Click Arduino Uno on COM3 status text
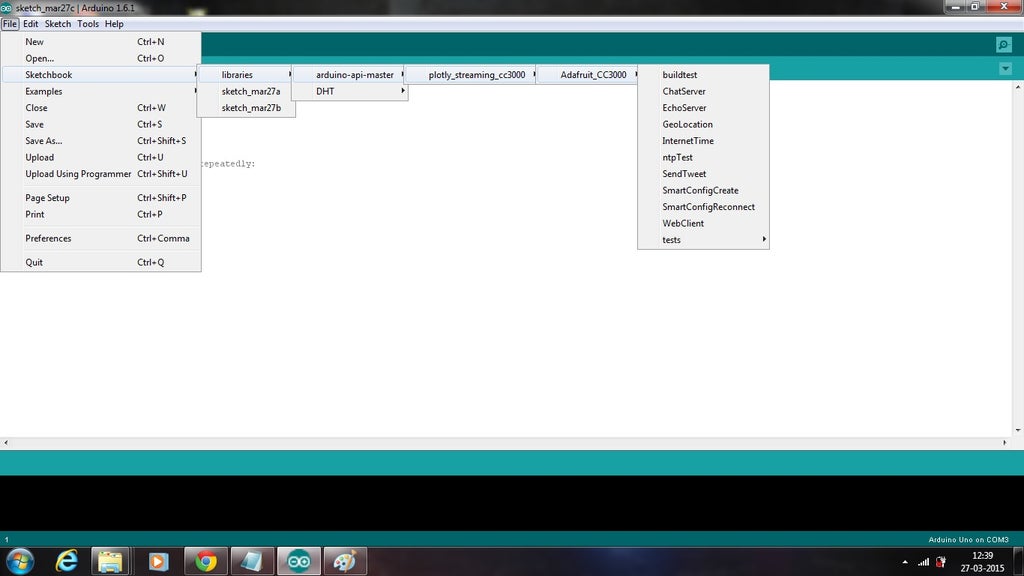This screenshot has height=576, width=1024. [x=968, y=539]
